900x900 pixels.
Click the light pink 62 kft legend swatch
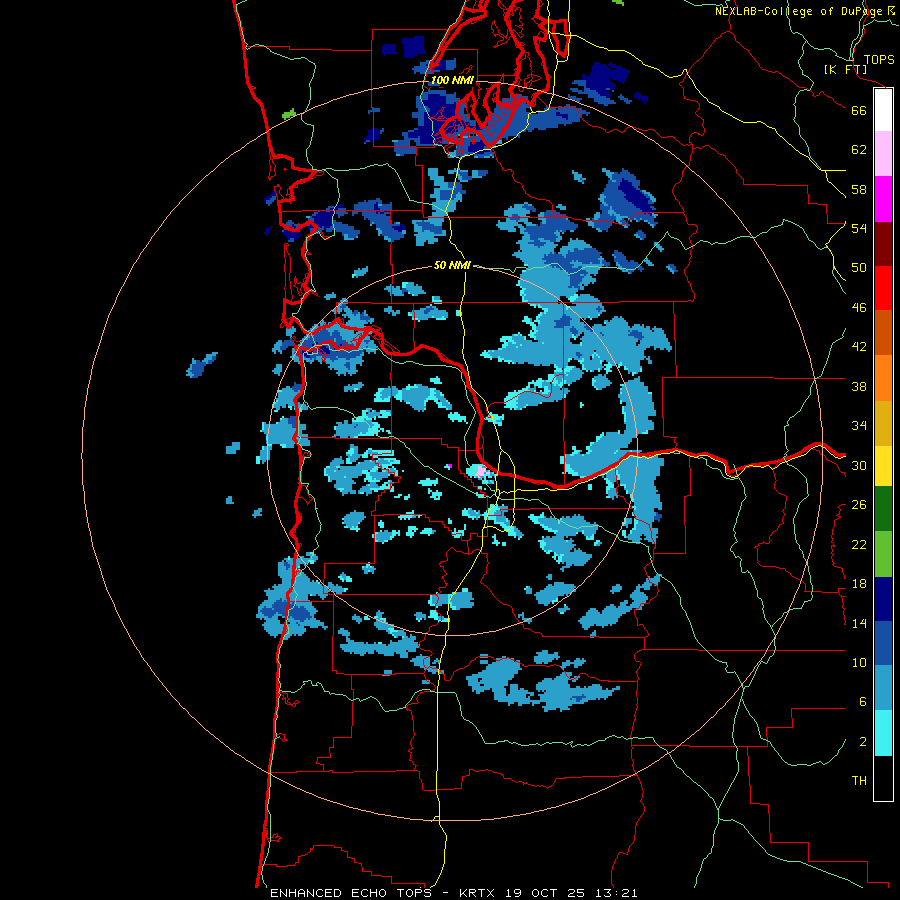coord(883,154)
